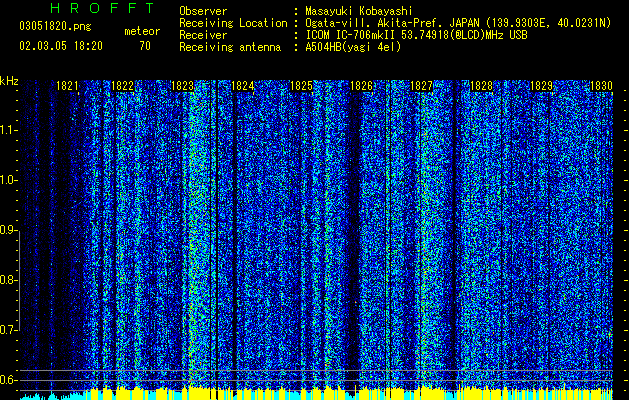Click the meteor count value 70
The image size is (629, 400).
pos(145,46)
